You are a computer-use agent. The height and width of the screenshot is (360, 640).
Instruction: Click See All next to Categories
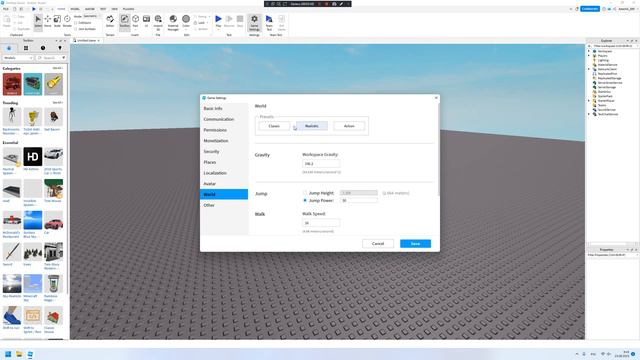58,68
